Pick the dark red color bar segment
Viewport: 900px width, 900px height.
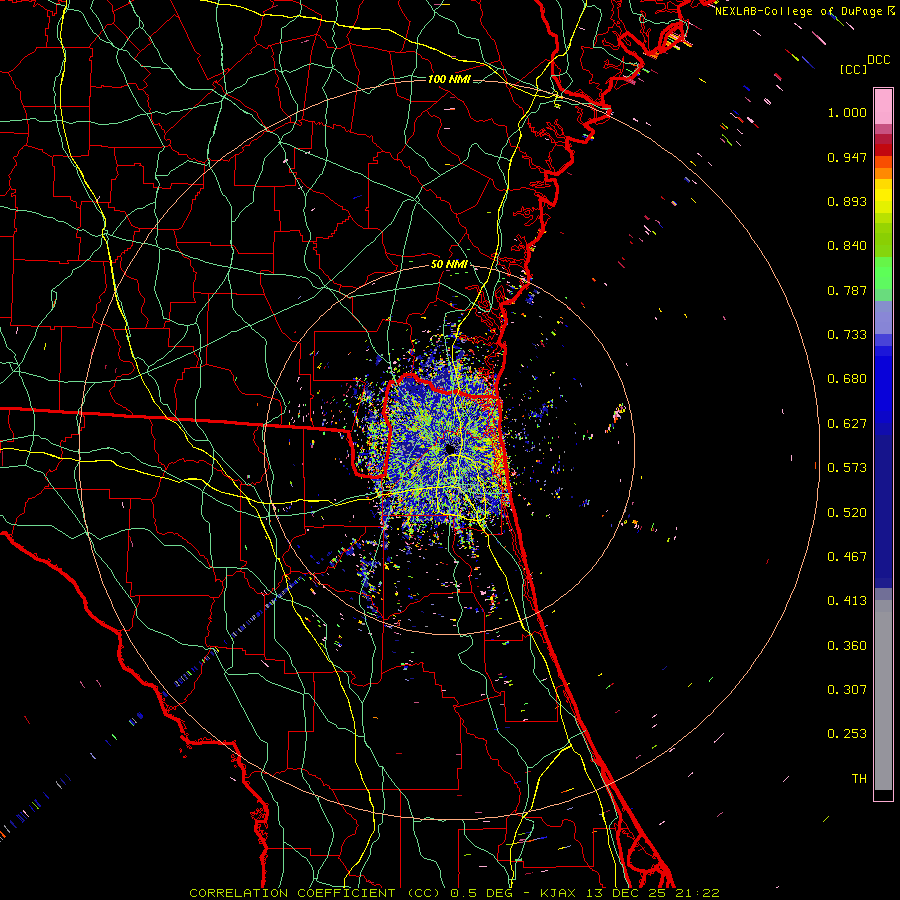point(883,150)
